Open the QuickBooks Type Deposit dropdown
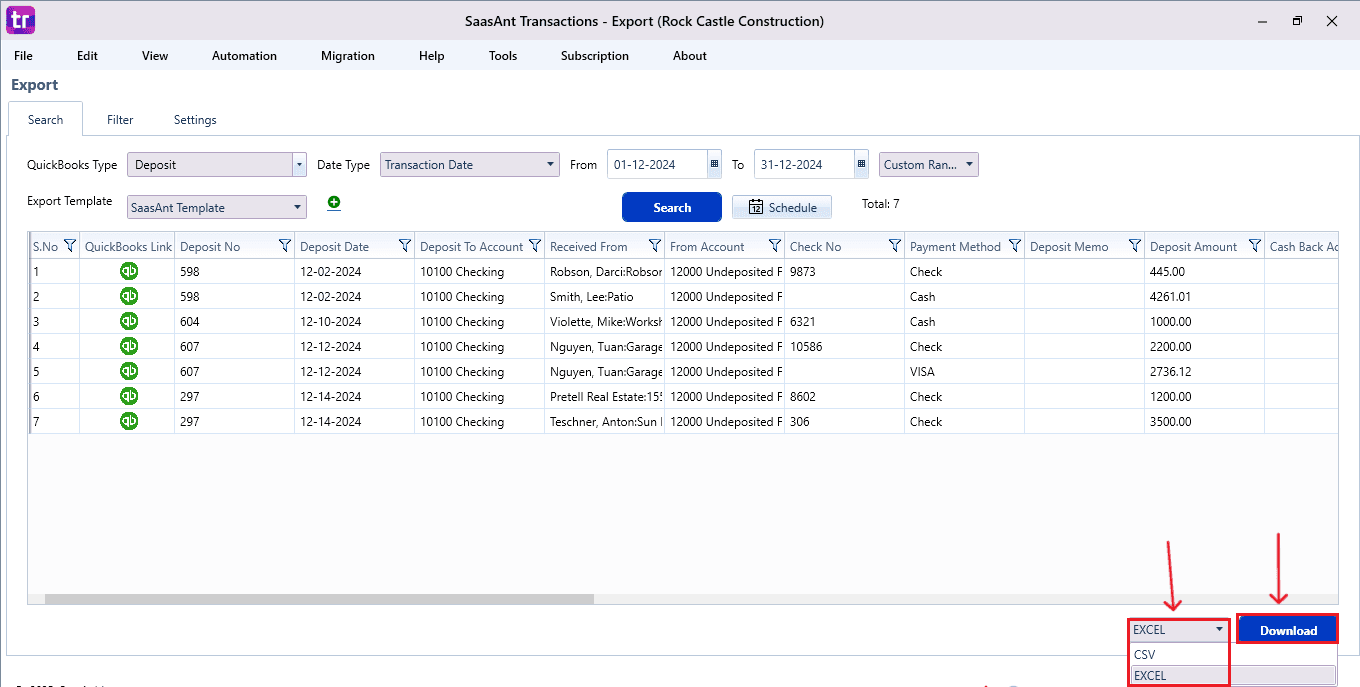1360x687 pixels. click(217, 165)
